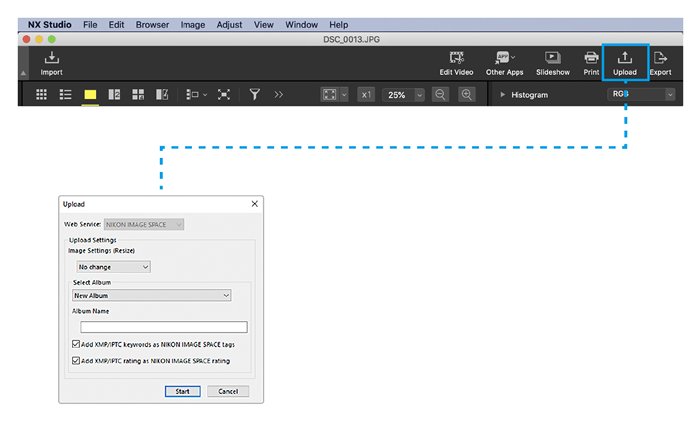Open the Export function
The image size is (700, 438).
(x=660, y=59)
